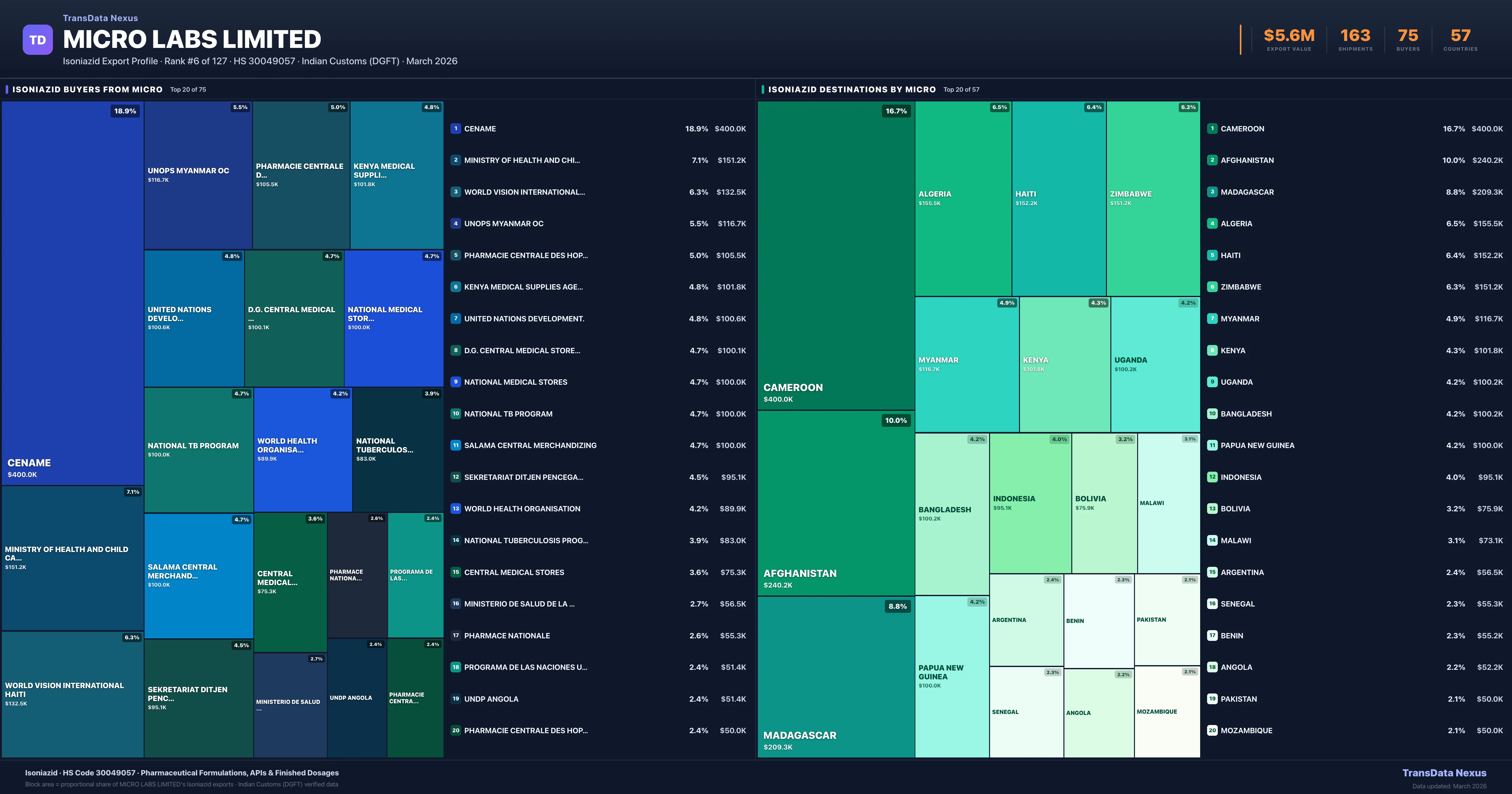The image size is (1512, 794).
Task: Select the Afghanistan treemap block
Action: tap(836, 503)
